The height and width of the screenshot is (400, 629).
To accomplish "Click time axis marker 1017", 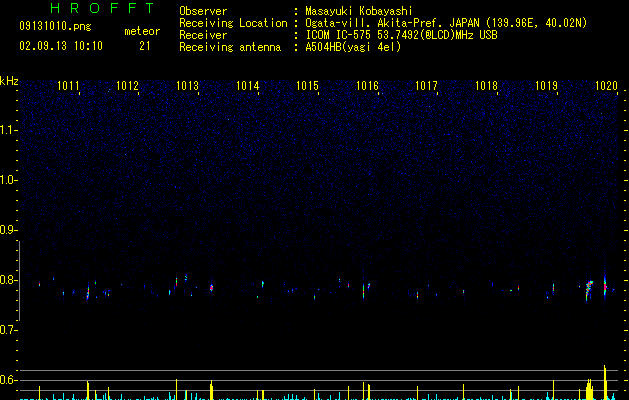I will [x=426, y=86].
